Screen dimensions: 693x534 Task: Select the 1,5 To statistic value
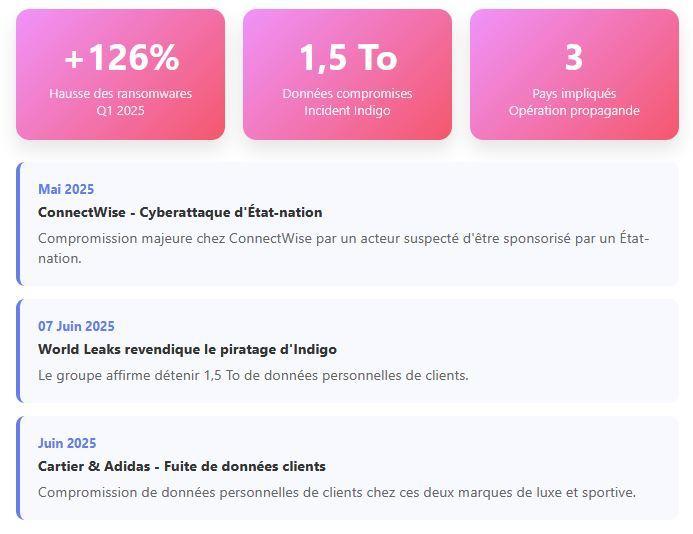[x=347, y=58]
